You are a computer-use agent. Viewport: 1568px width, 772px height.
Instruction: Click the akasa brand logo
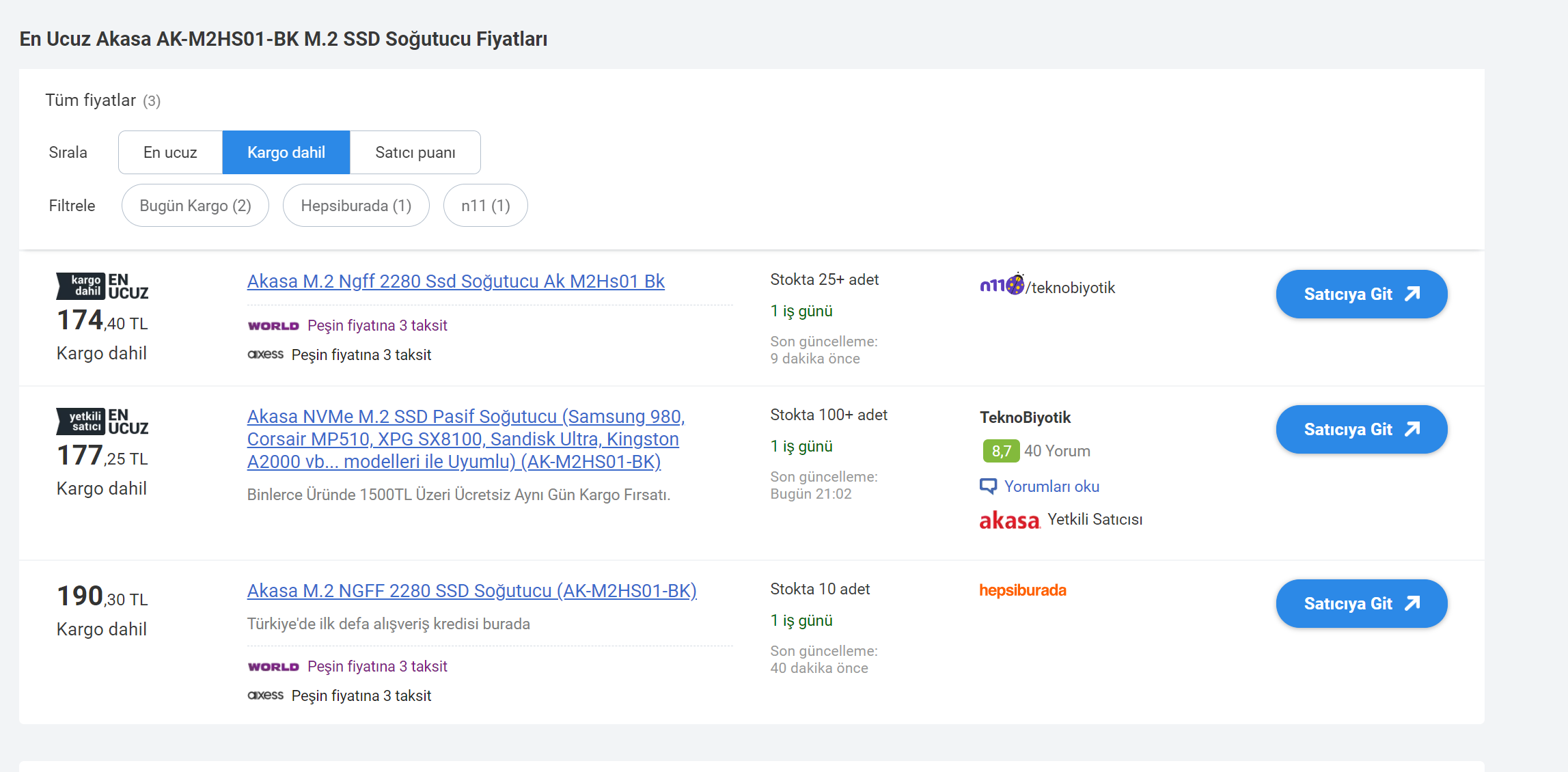pyautogui.click(x=1009, y=521)
